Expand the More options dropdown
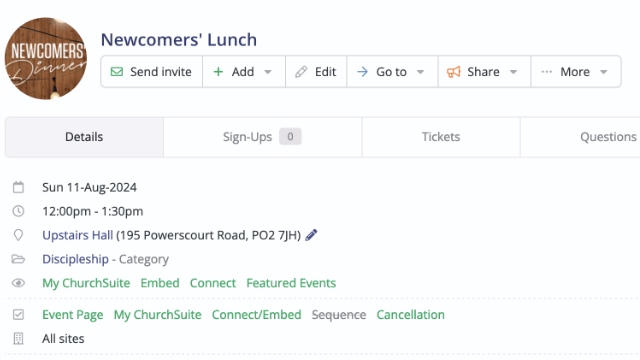This screenshot has height=360, width=640. click(x=576, y=72)
